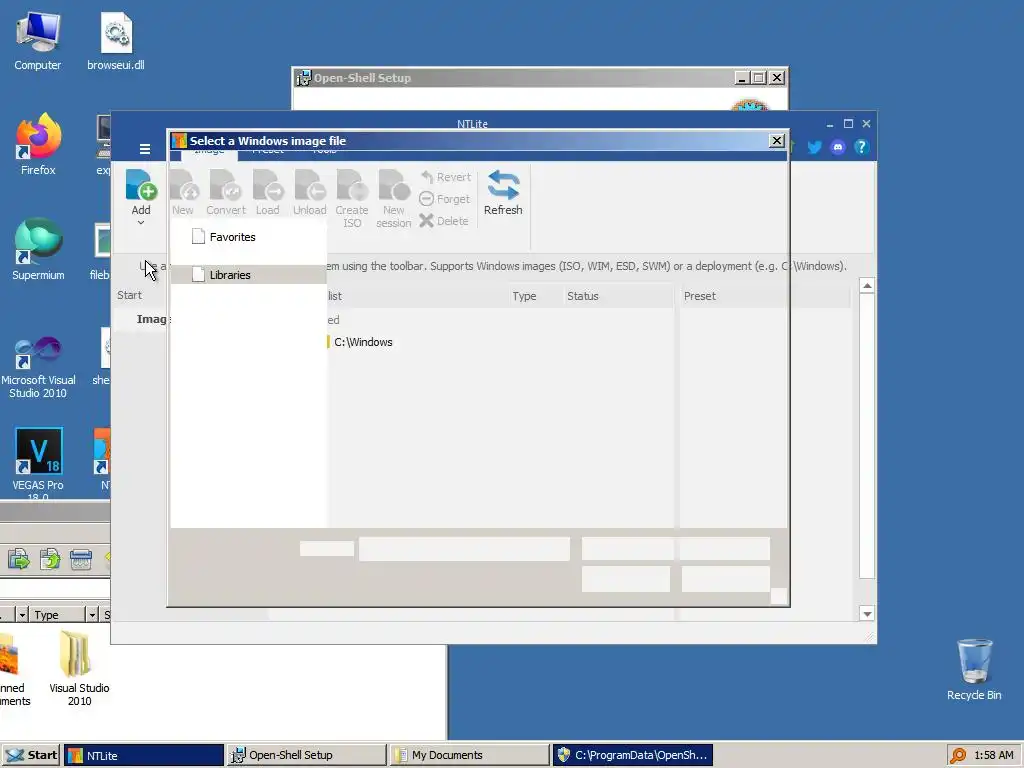Open the Type column dropdown arrow in My Documents

coord(91,615)
